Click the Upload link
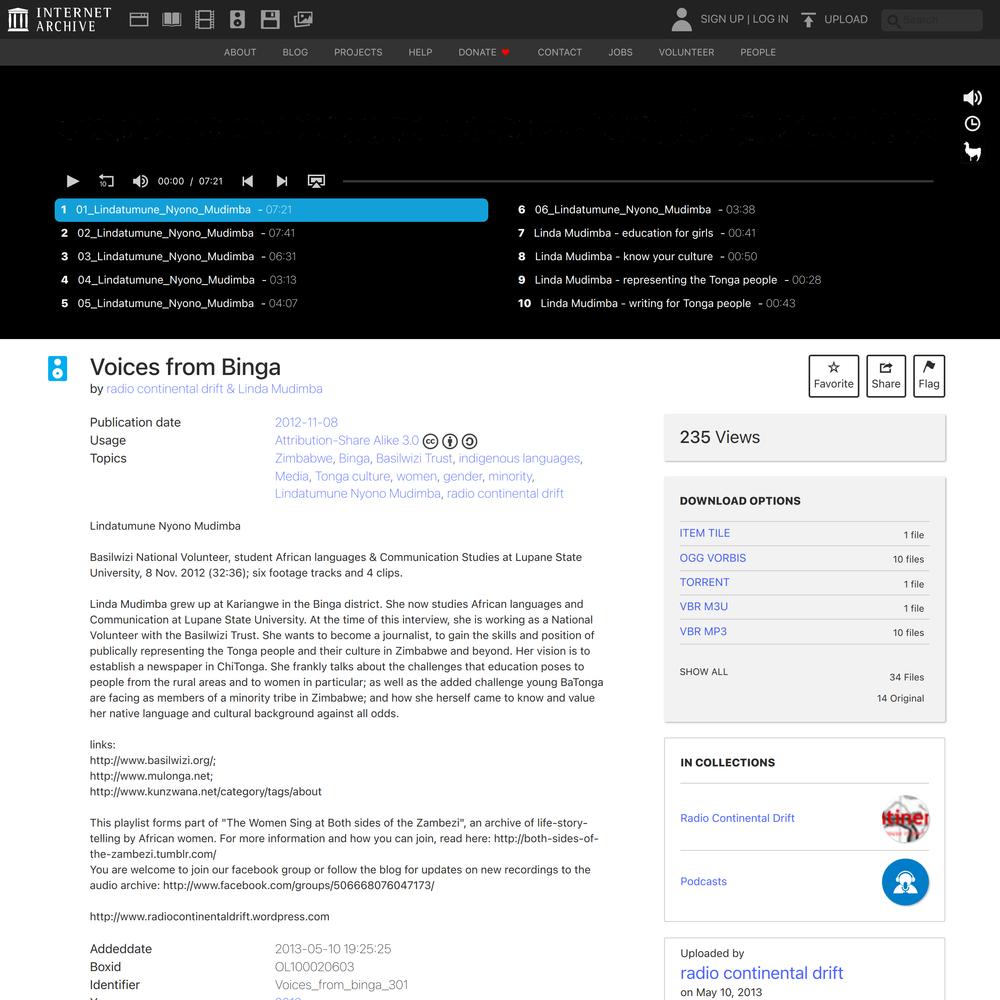This screenshot has width=1000, height=1000. click(846, 19)
